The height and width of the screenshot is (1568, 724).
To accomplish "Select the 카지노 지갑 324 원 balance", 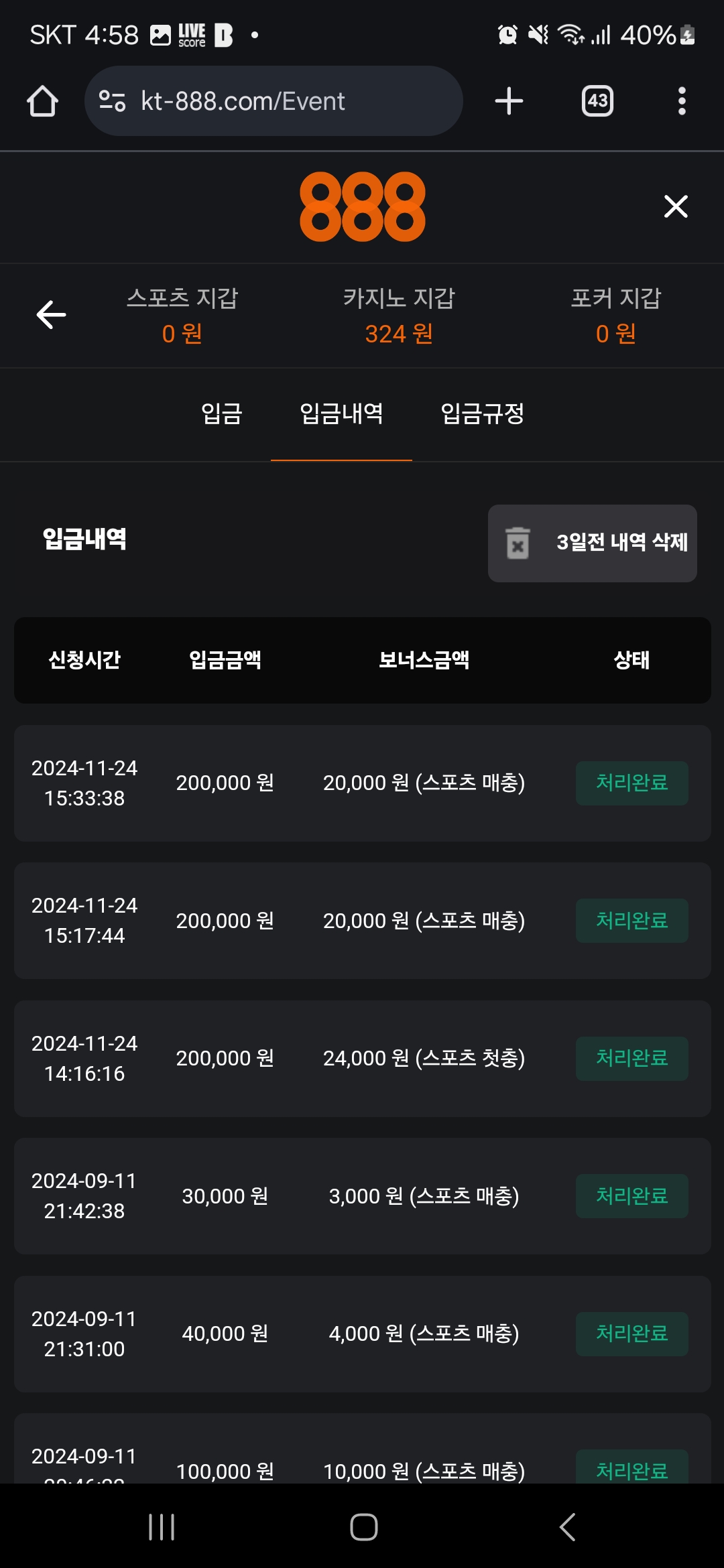I will coord(399,316).
